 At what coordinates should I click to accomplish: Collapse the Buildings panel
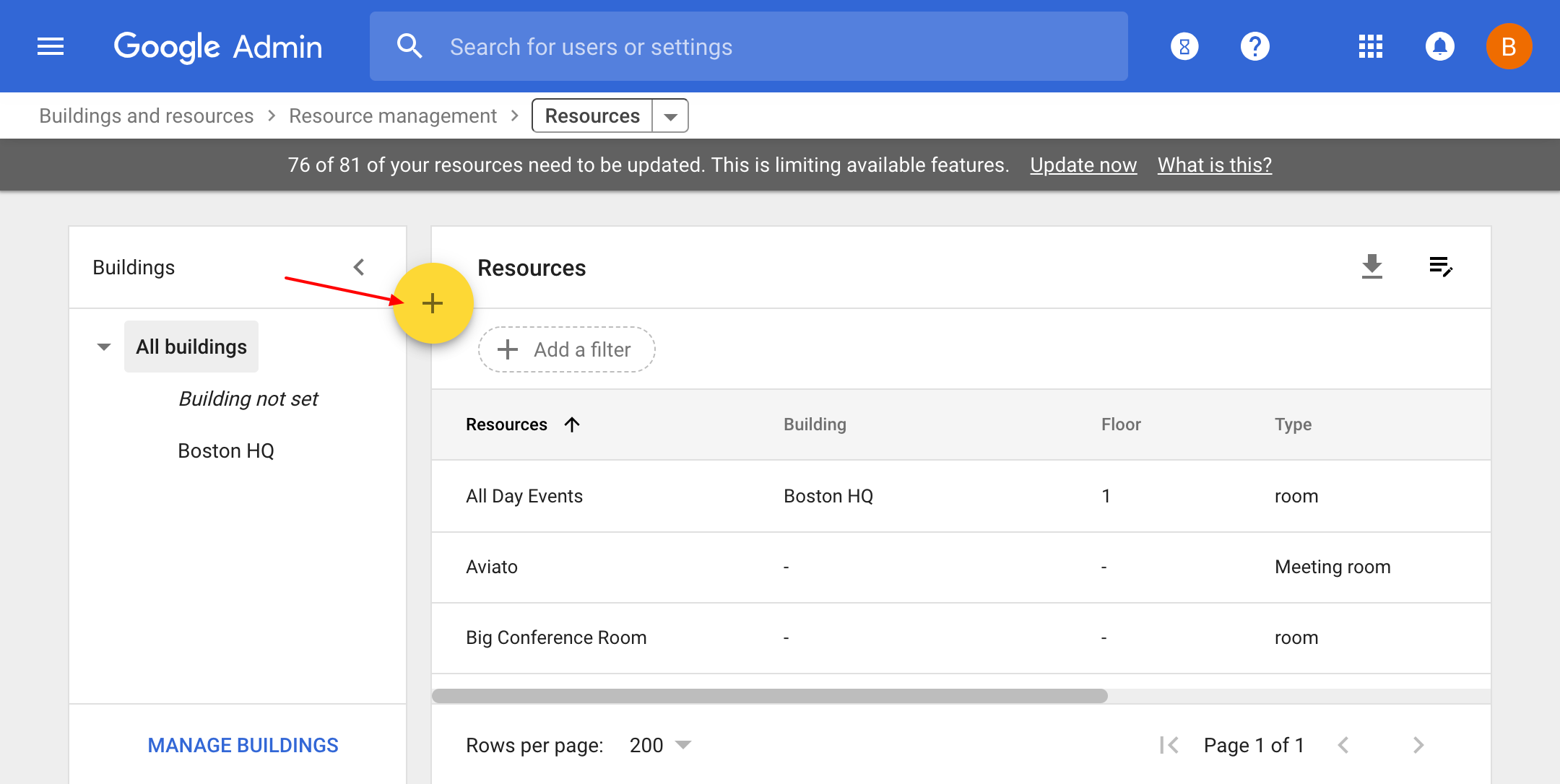point(359,267)
